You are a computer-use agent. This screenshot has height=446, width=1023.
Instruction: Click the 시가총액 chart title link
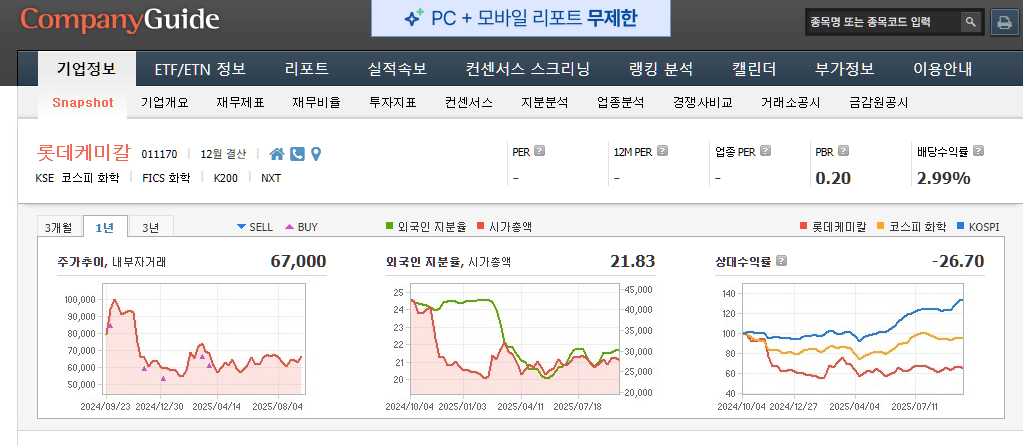[490, 262]
